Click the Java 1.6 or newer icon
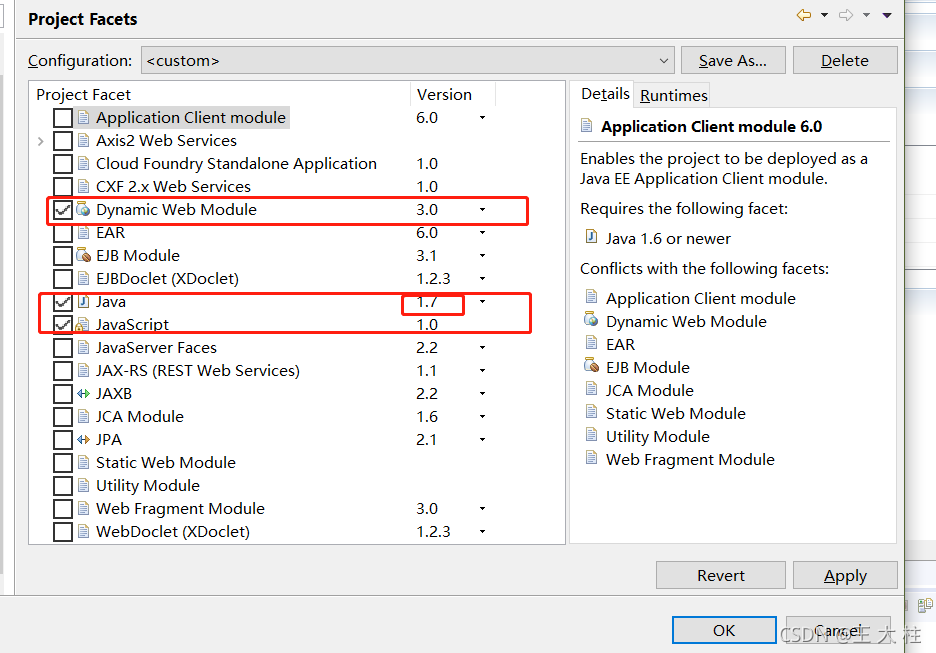936x653 pixels. pyautogui.click(x=591, y=237)
